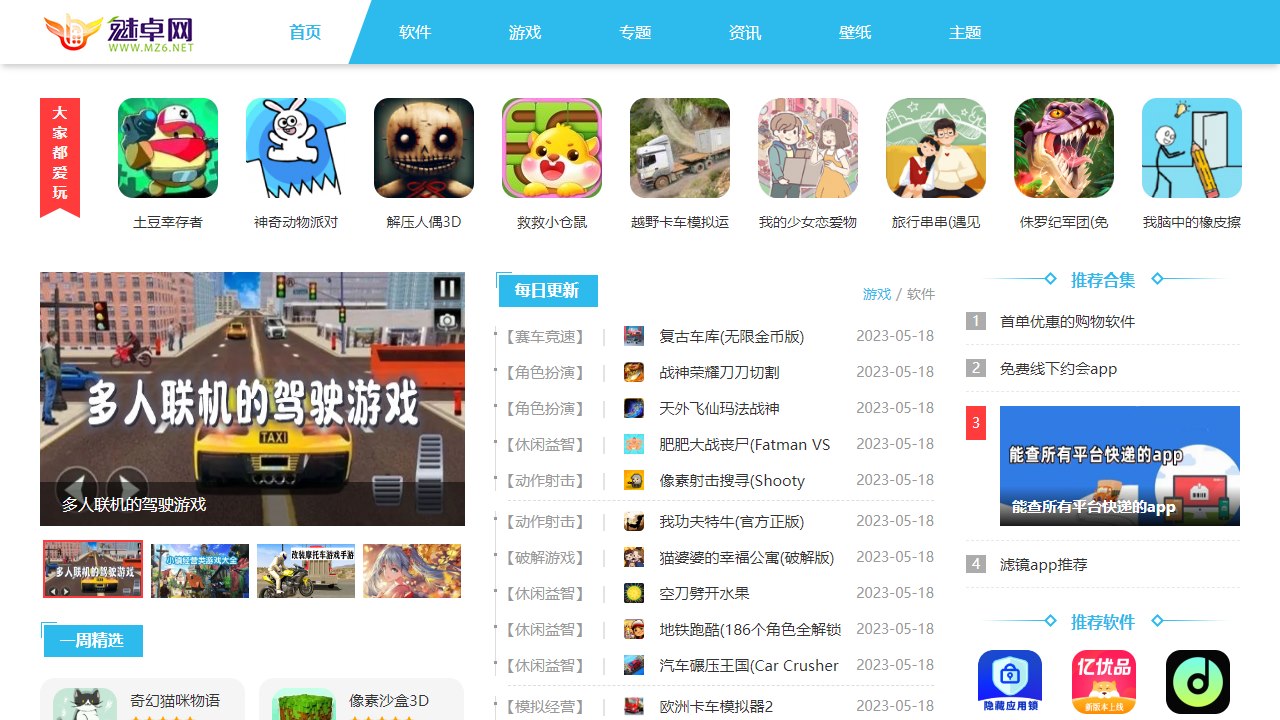
Task: Open the 软件 navigation menu
Action: point(415,32)
